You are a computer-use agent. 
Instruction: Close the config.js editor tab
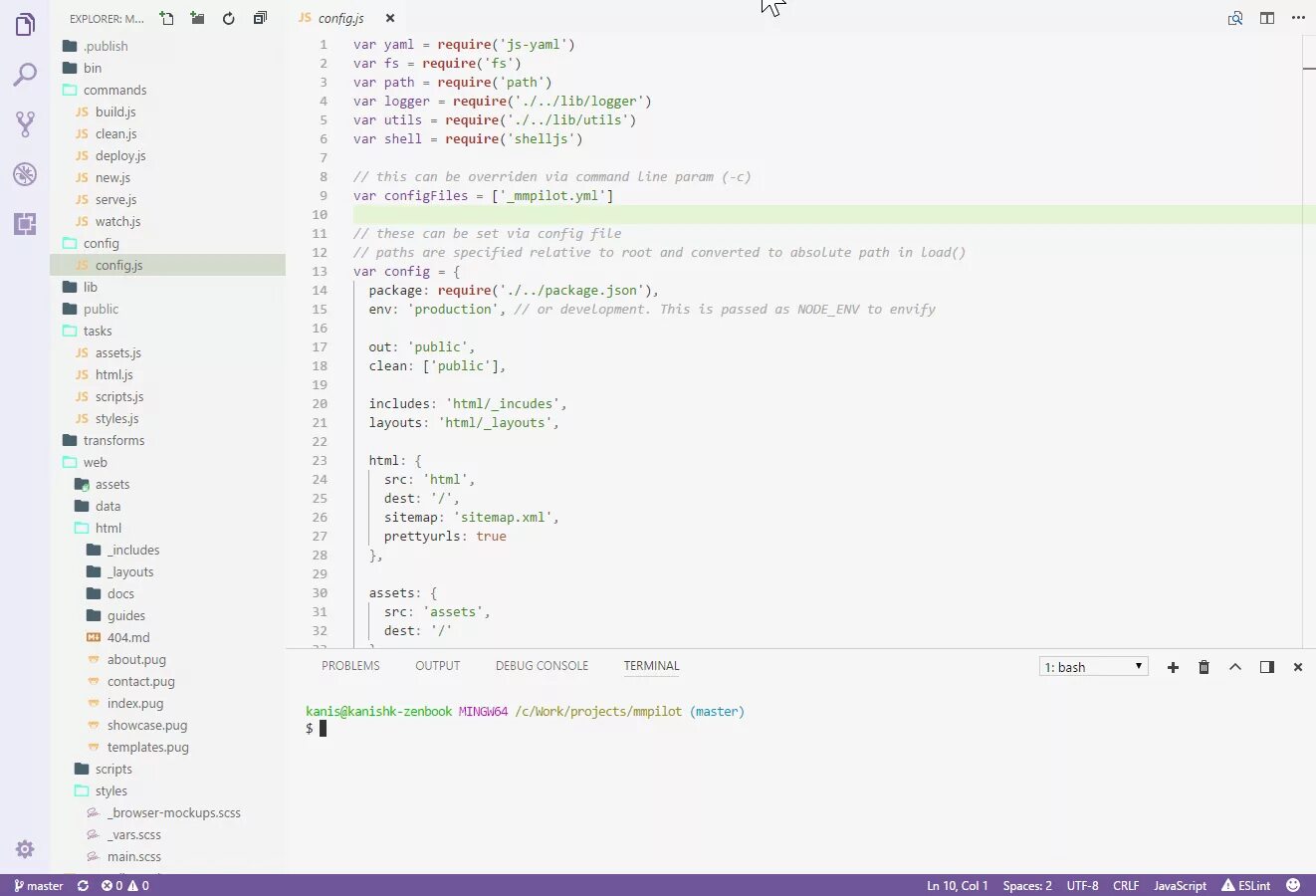[x=390, y=18]
